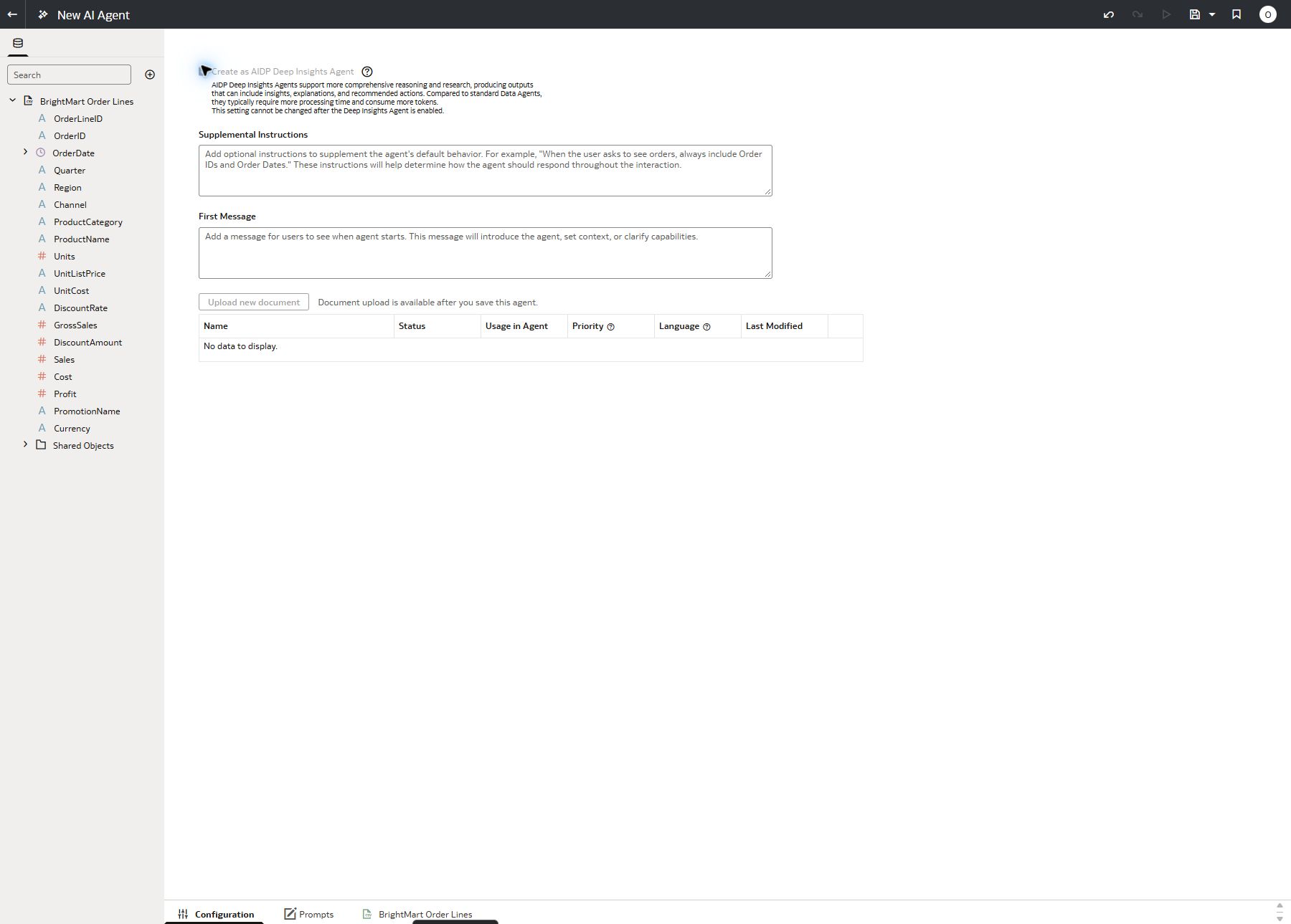Click the Units measure hash icon

tap(42, 256)
